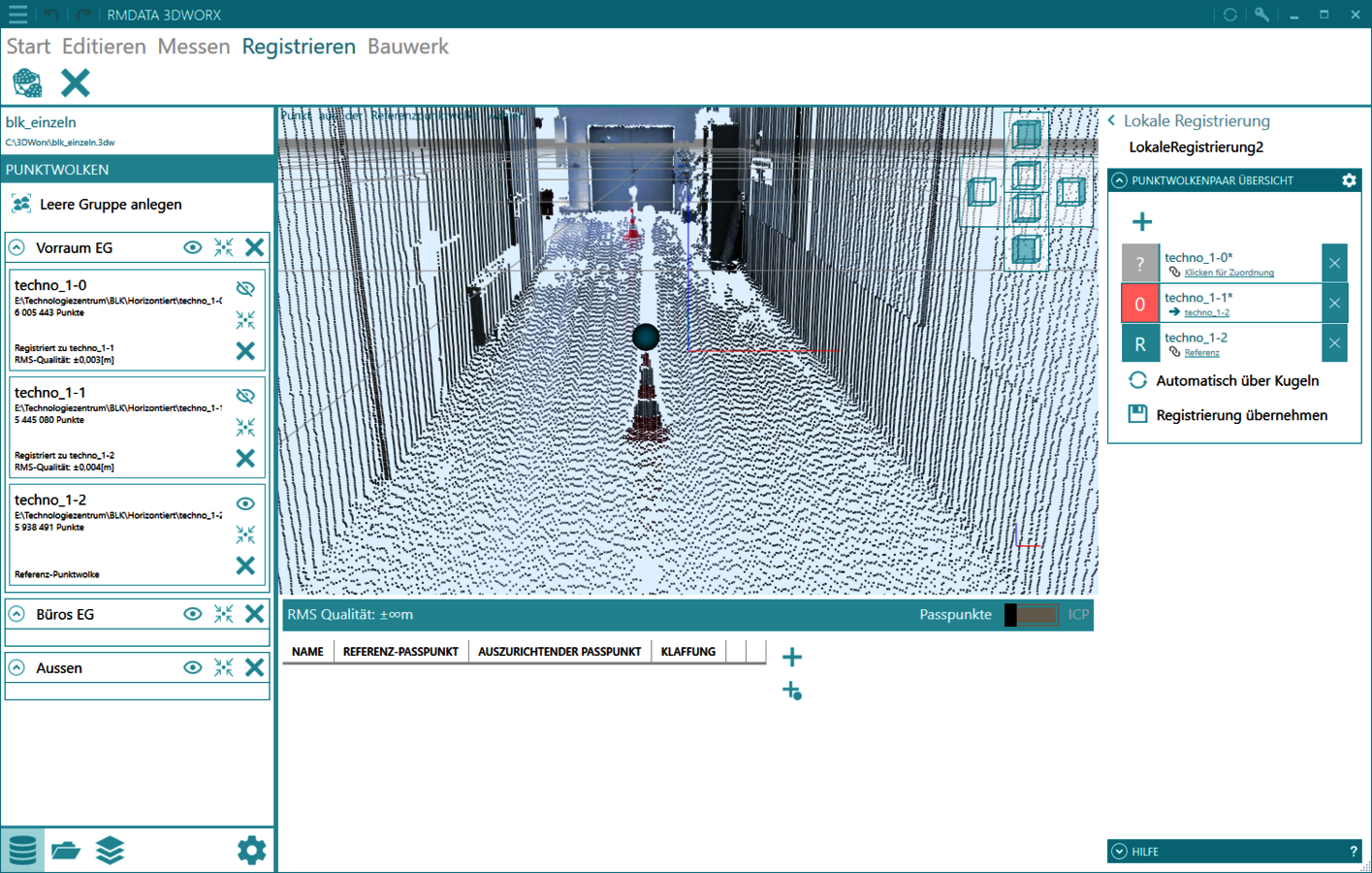Open the Messen tab
Viewport: 1372px width, 873px height.
pos(194,47)
